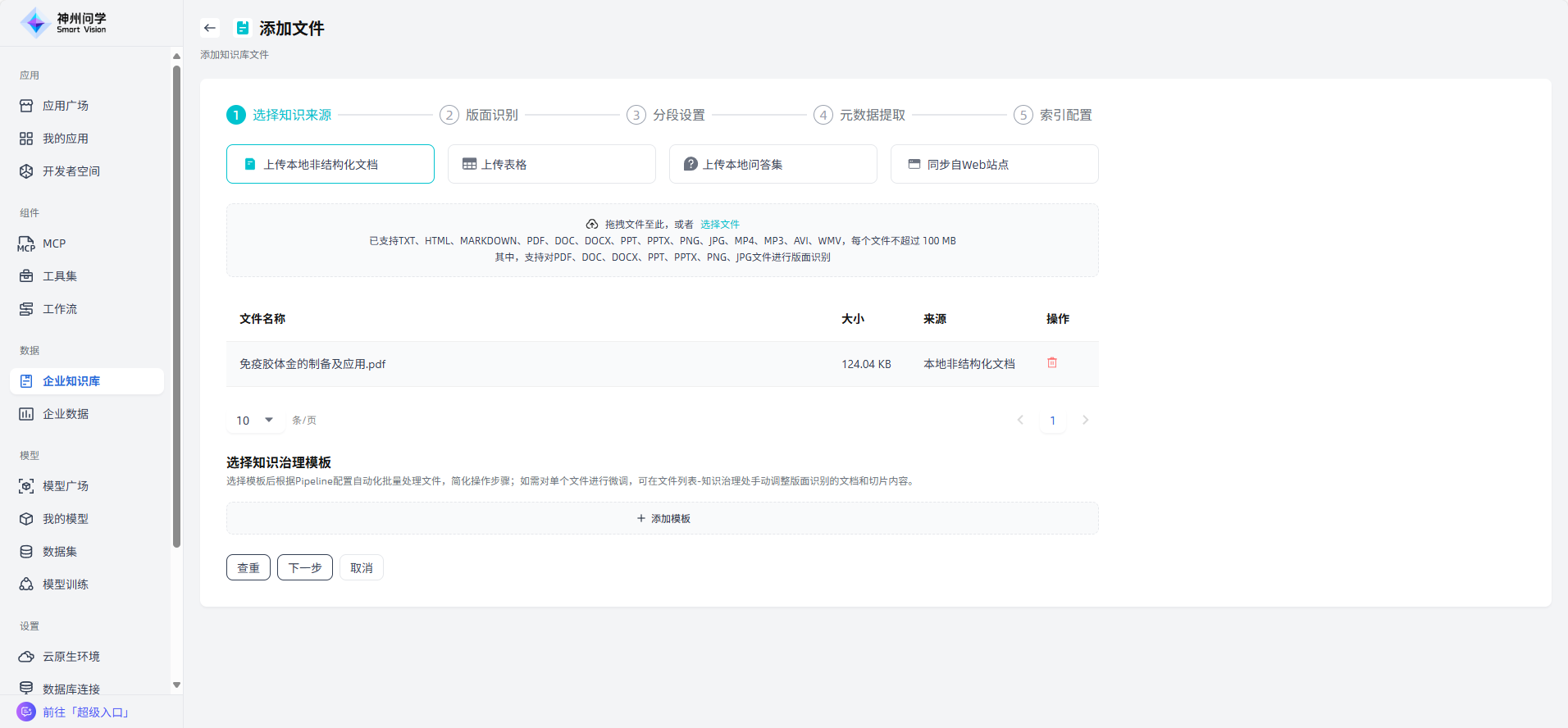Click 添加模板 to add a template
This screenshot has height=728, width=1568.
click(x=663, y=518)
